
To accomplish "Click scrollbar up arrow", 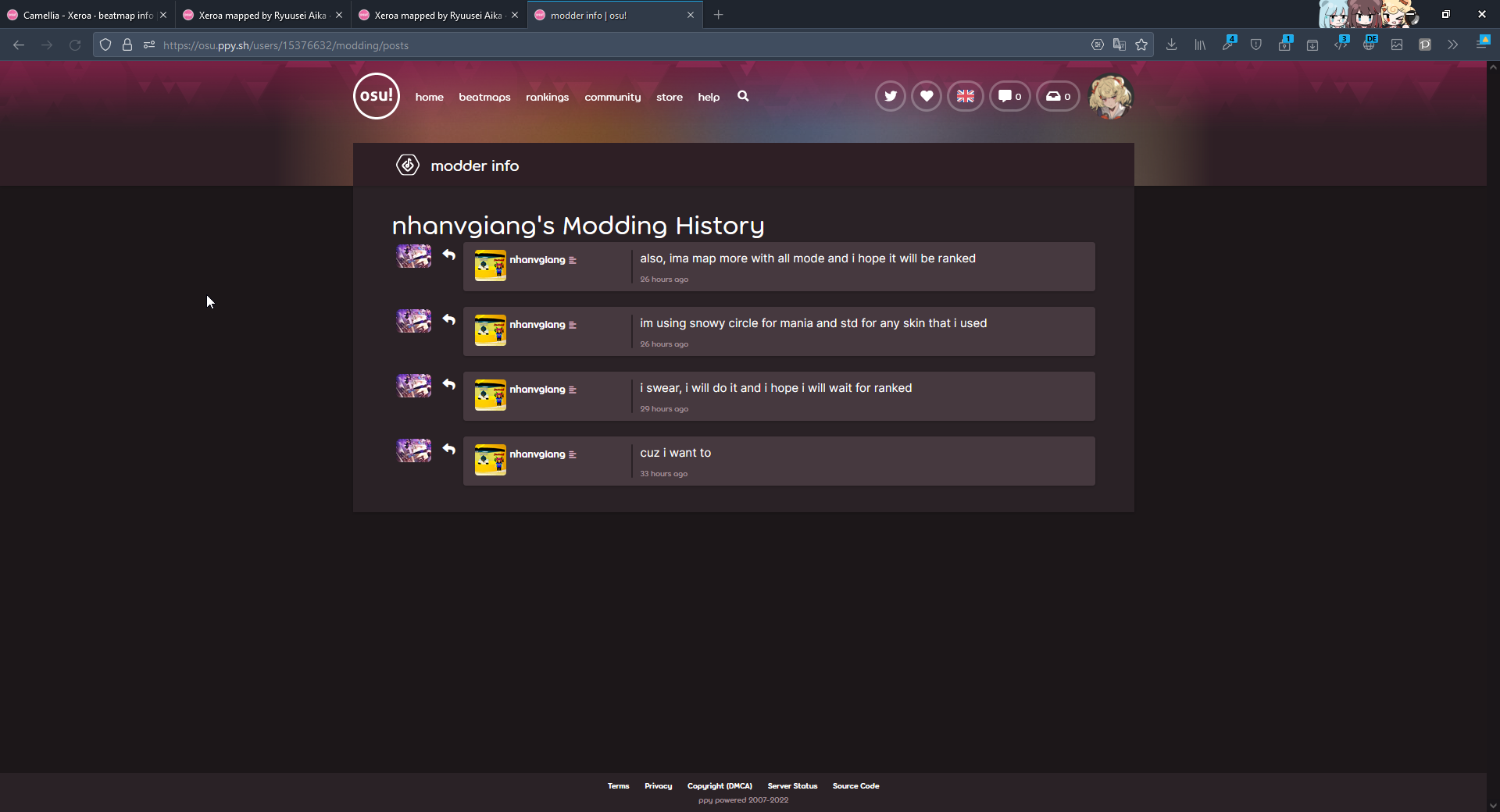I will pos(1493,67).
